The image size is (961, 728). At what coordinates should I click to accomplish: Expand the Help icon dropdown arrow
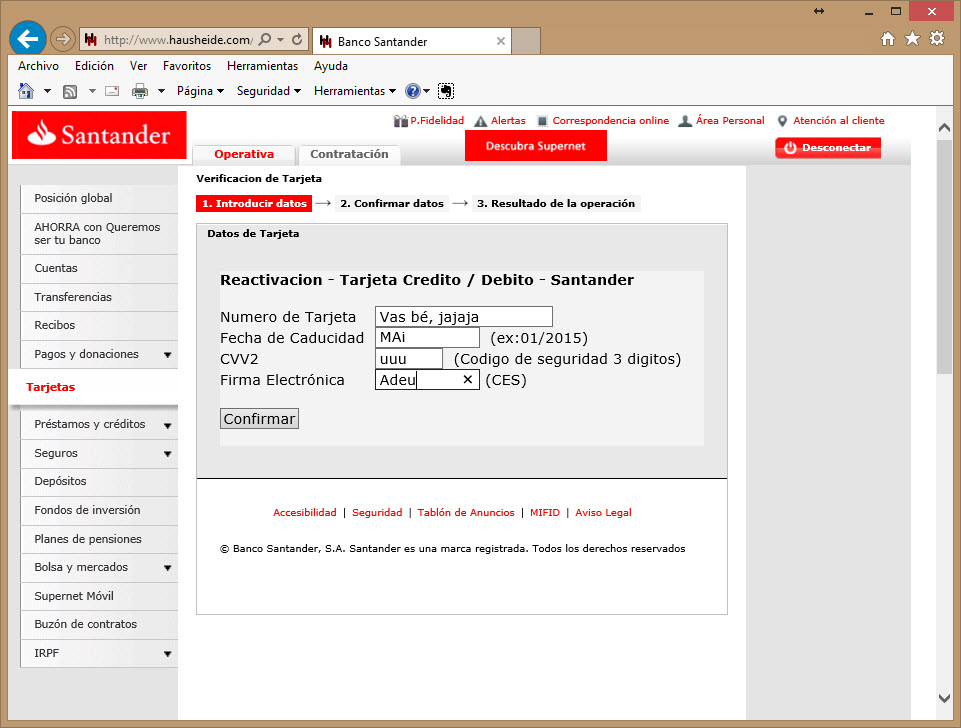coord(427,91)
